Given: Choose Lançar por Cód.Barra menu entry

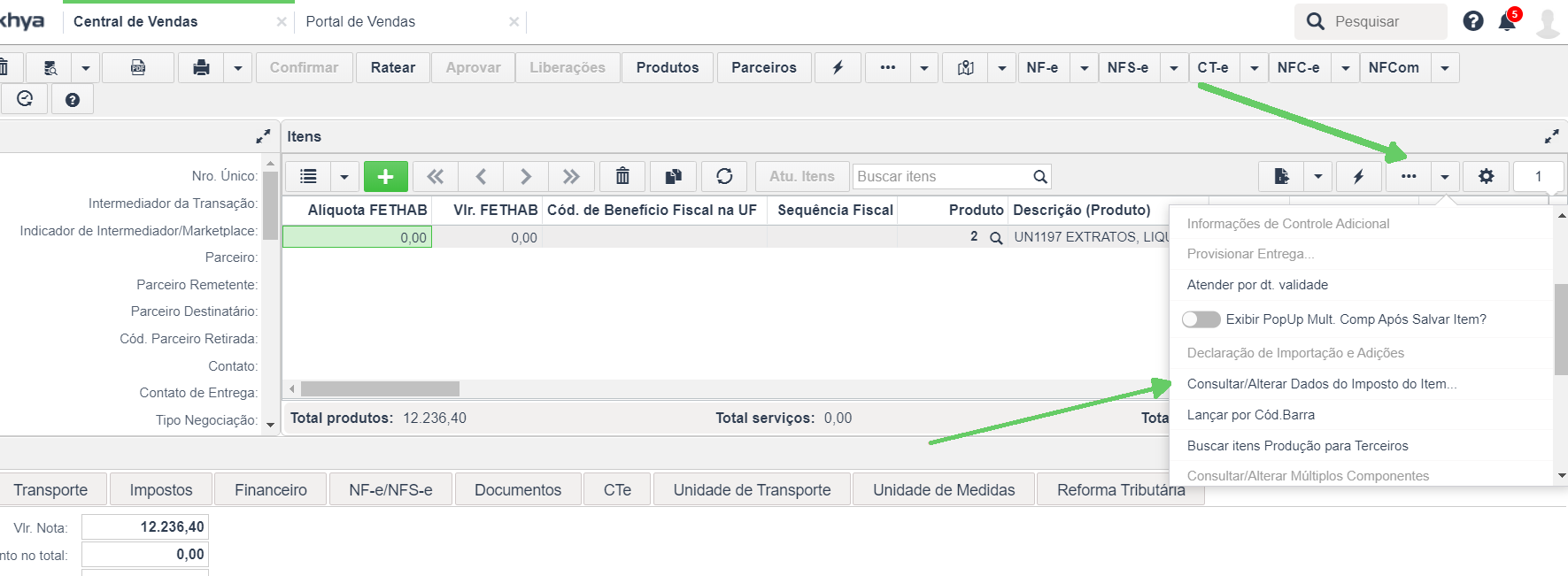Looking at the screenshot, I should click(x=1251, y=415).
